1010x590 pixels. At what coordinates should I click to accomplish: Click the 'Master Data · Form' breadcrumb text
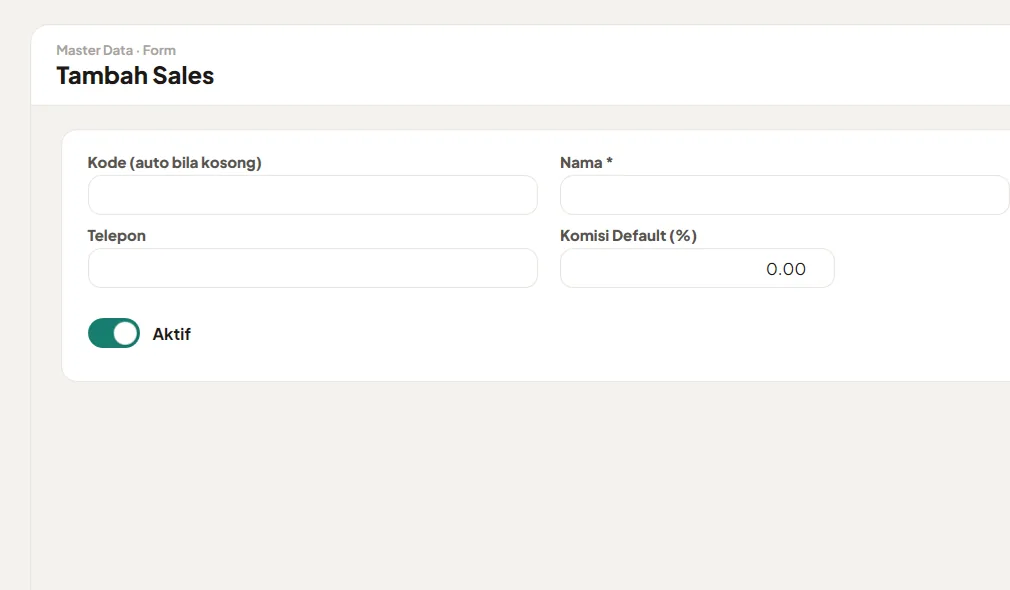click(116, 50)
